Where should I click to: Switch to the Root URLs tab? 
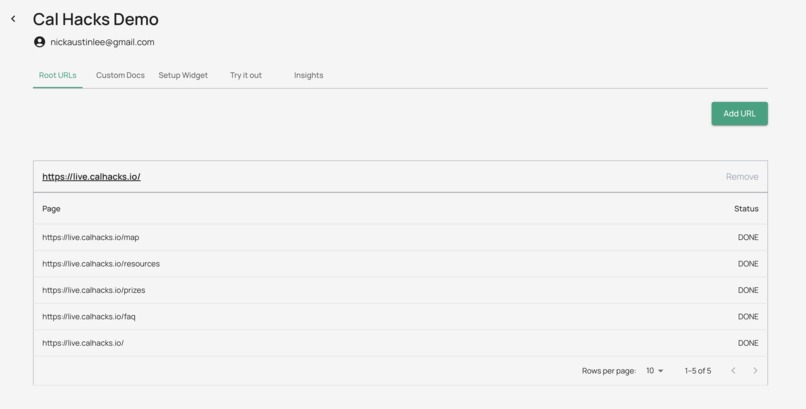(x=58, y=75)
